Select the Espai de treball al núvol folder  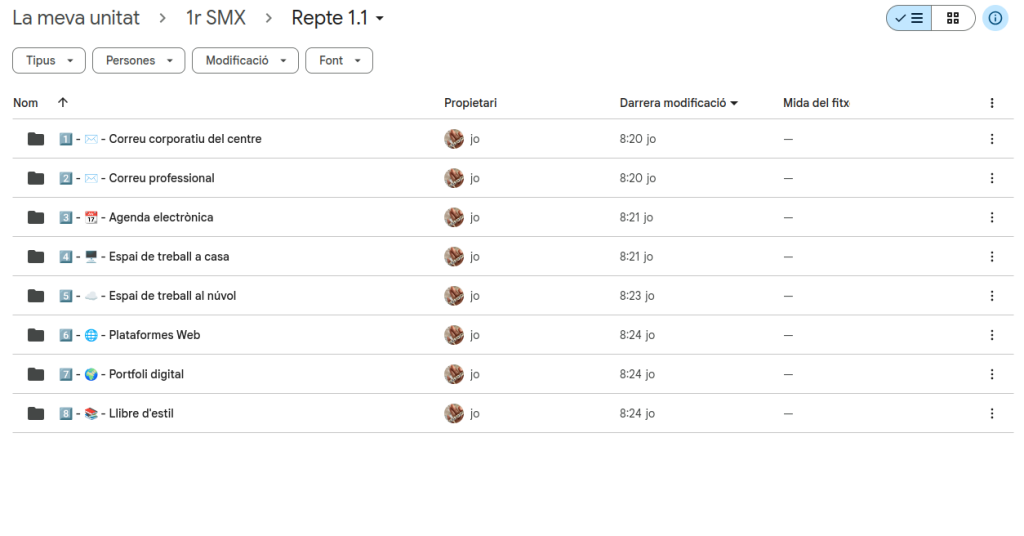tap(172, 296)
